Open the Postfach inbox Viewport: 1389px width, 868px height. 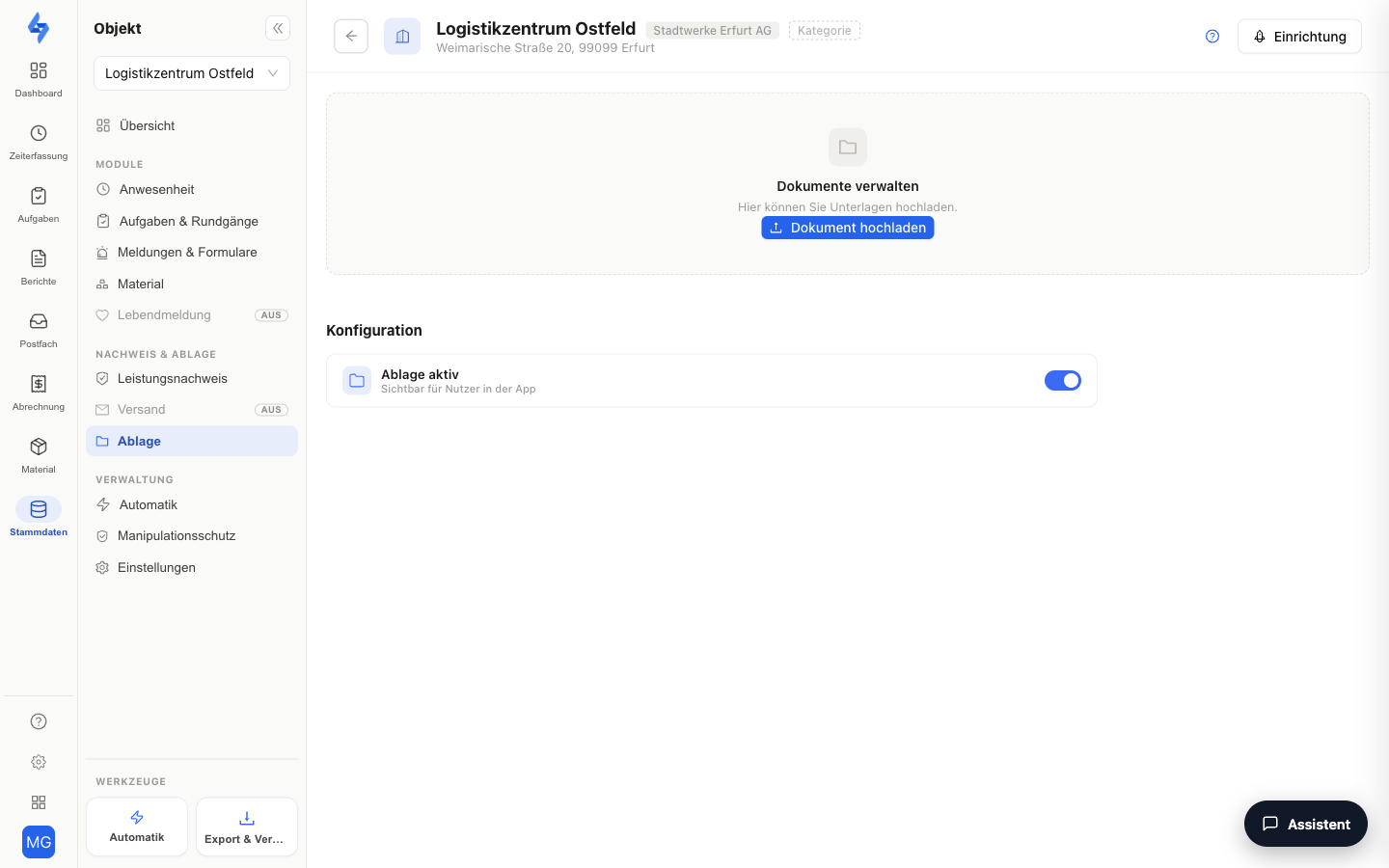(x=39, y=330)
